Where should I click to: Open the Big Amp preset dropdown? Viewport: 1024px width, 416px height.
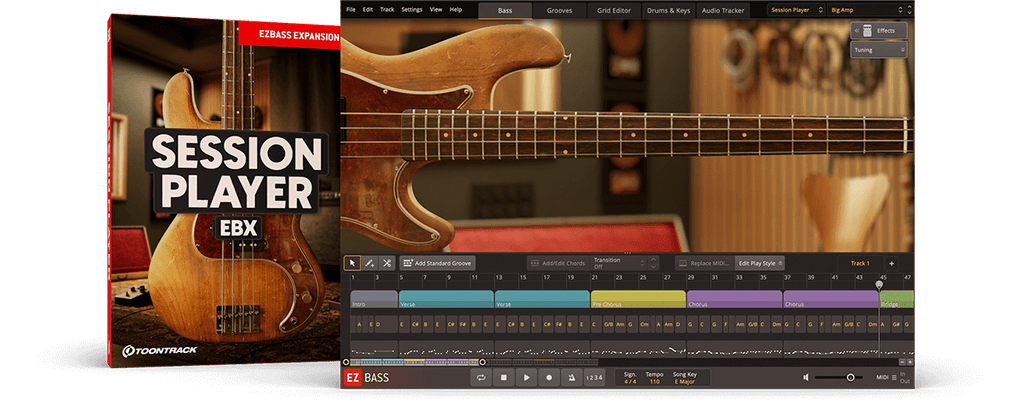coord(867,10)
